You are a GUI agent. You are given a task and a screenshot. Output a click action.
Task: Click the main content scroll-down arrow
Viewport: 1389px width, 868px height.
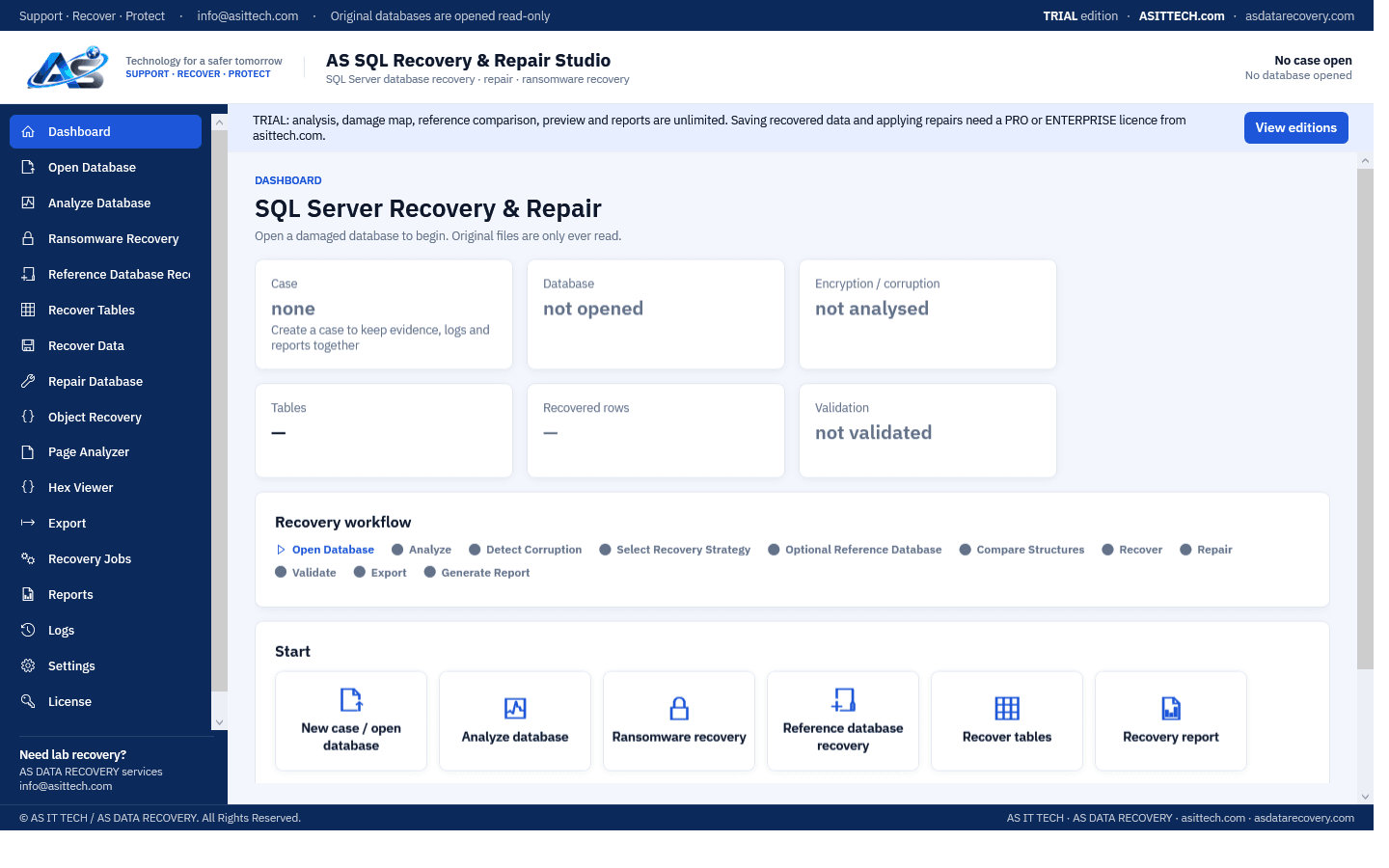coord(1365,797)
